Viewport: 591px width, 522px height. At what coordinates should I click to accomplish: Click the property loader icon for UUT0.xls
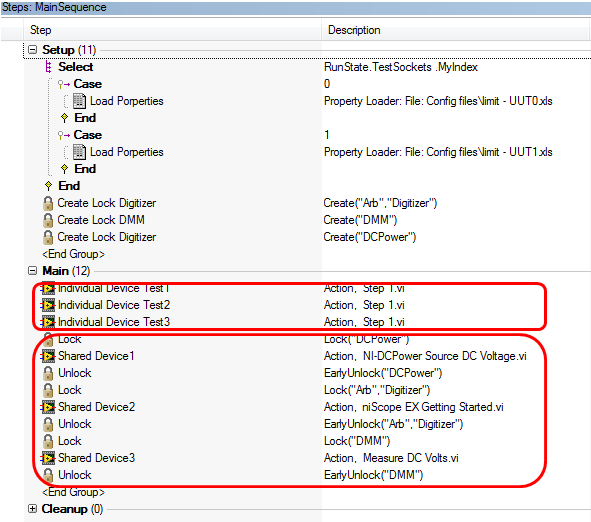point(79,101)
